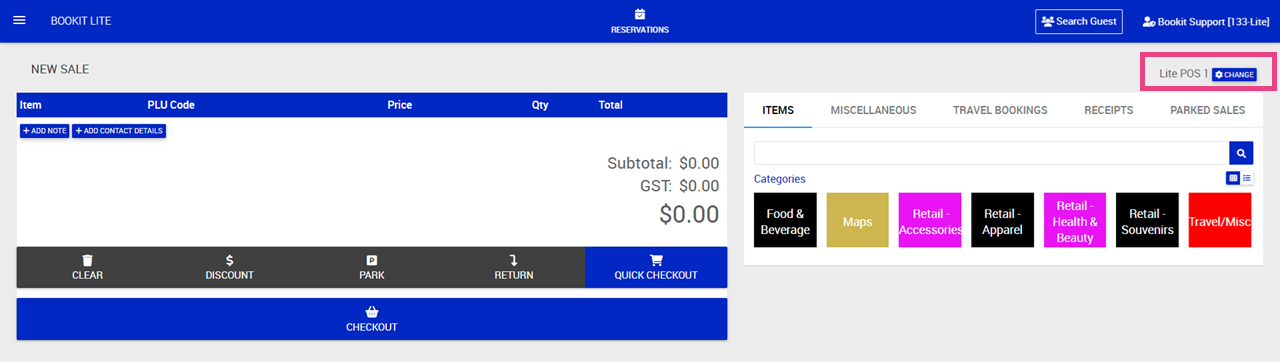
Task: Select Quick Checkout cart button
Action: coord(656,267)
